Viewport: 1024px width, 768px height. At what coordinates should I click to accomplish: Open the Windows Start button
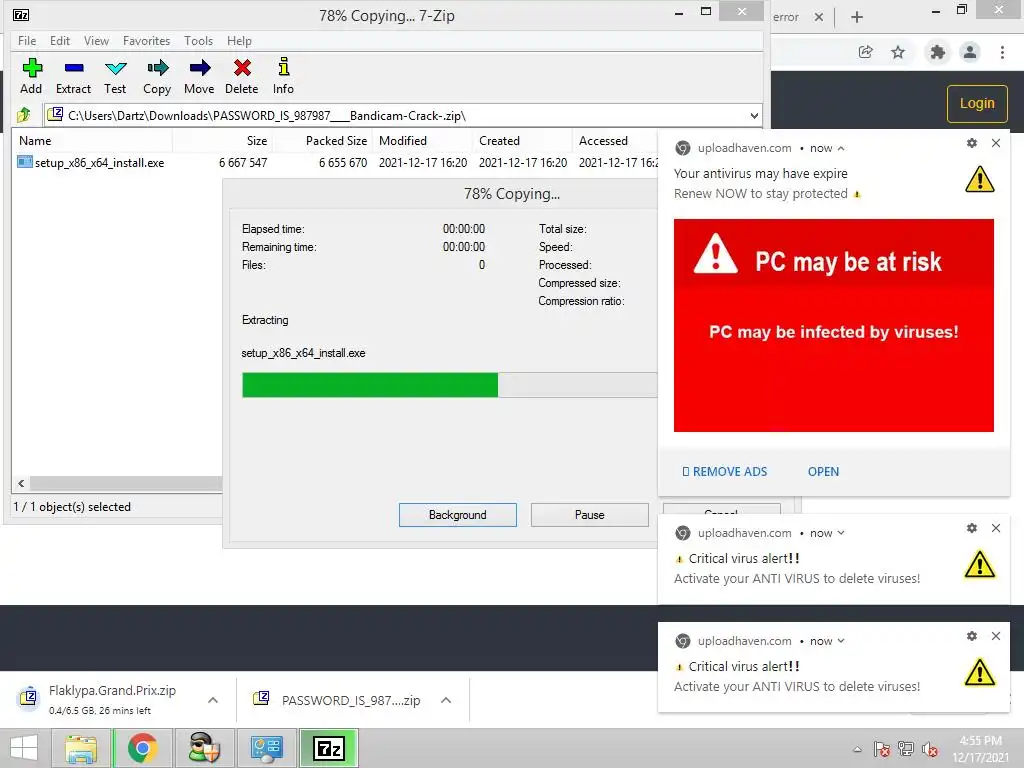coord(24,748)
